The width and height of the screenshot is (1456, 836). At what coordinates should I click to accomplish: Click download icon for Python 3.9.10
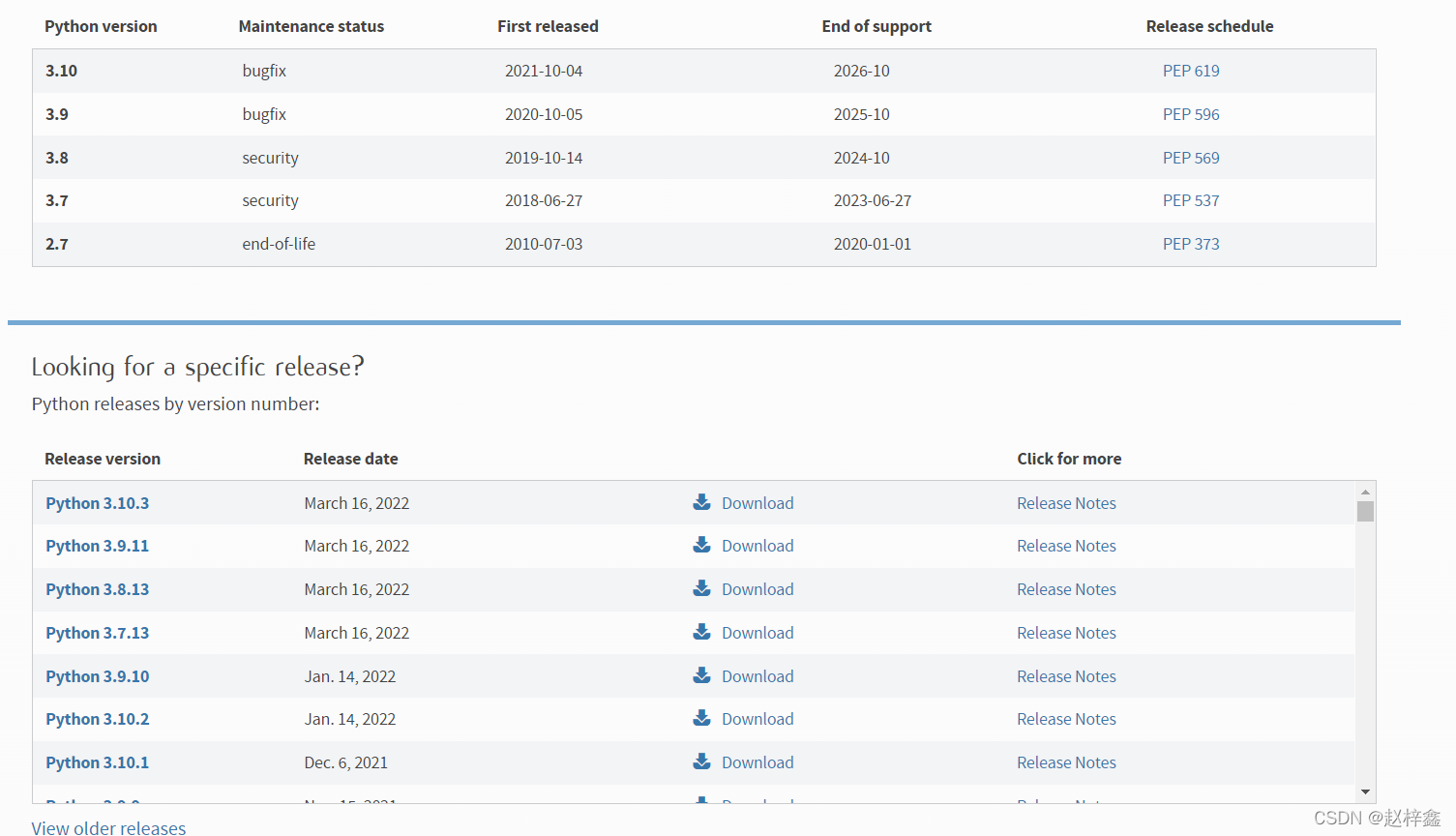click(x=701, y=675)
